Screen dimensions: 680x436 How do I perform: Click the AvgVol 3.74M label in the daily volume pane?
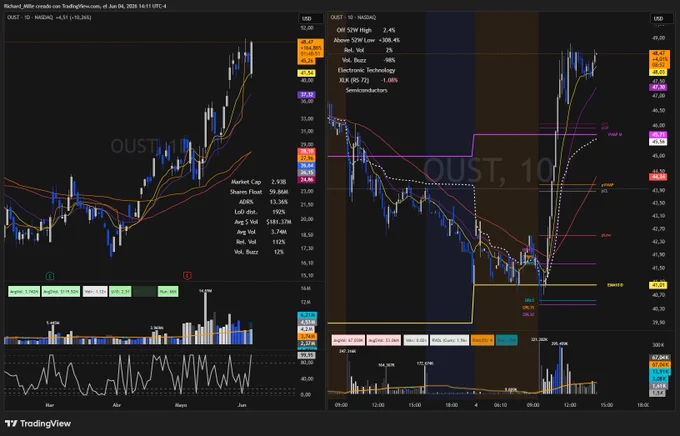(24, 292)
